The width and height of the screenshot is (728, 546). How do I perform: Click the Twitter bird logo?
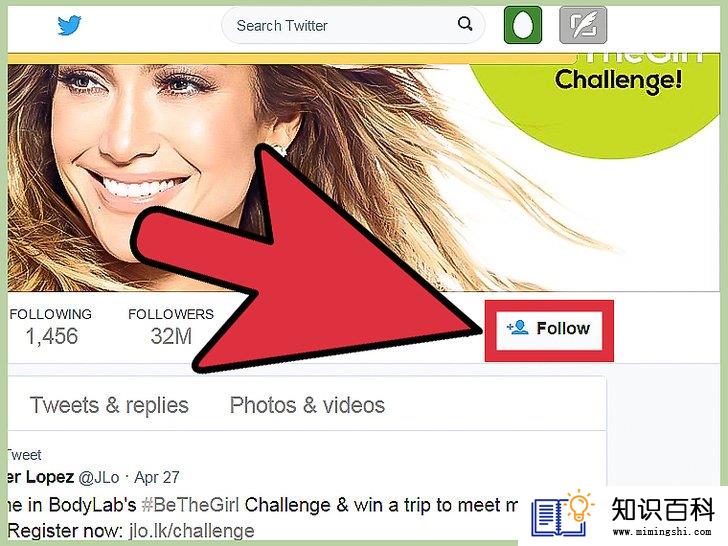pyautogui.click(x=69, y=25)
